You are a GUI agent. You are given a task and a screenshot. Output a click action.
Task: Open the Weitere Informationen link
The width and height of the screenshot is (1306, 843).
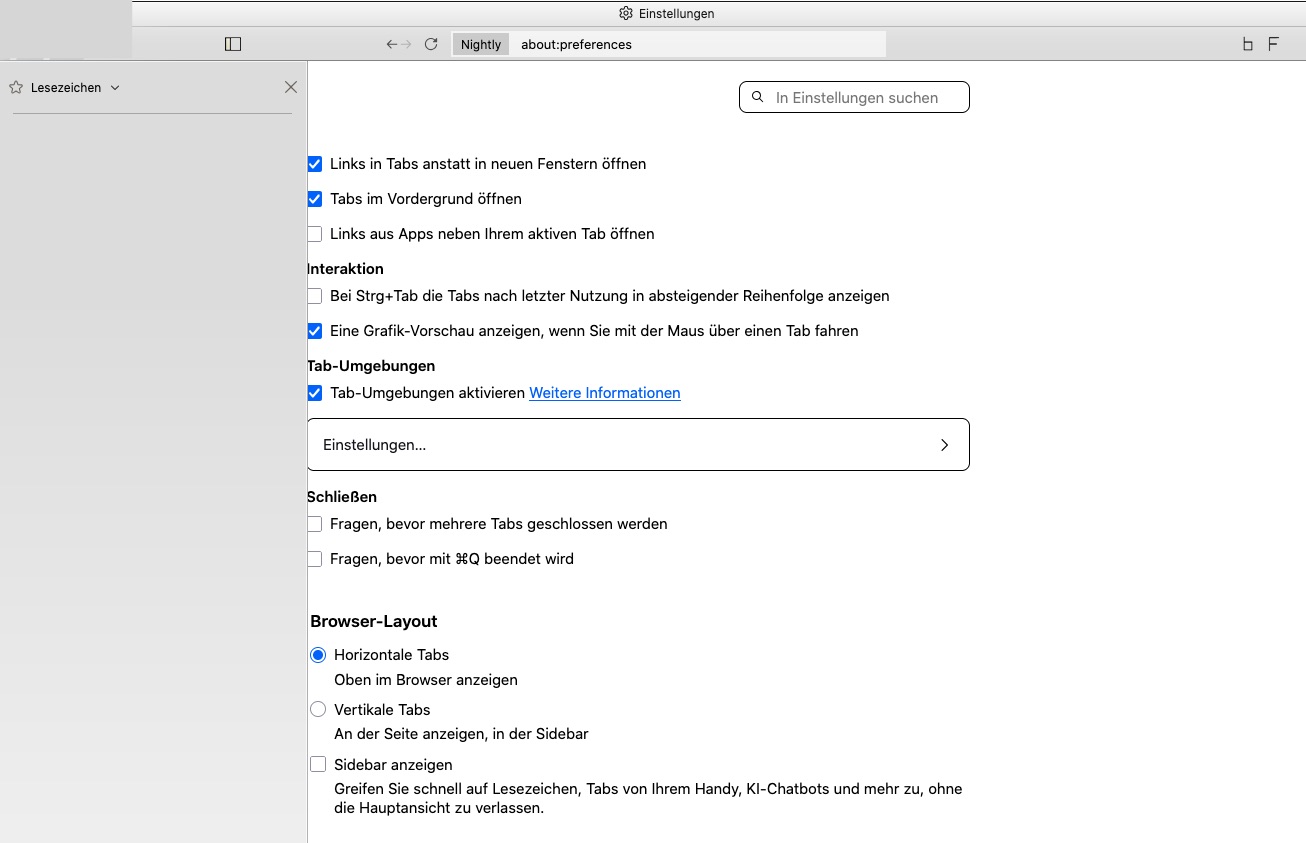[x=604, y=393]
